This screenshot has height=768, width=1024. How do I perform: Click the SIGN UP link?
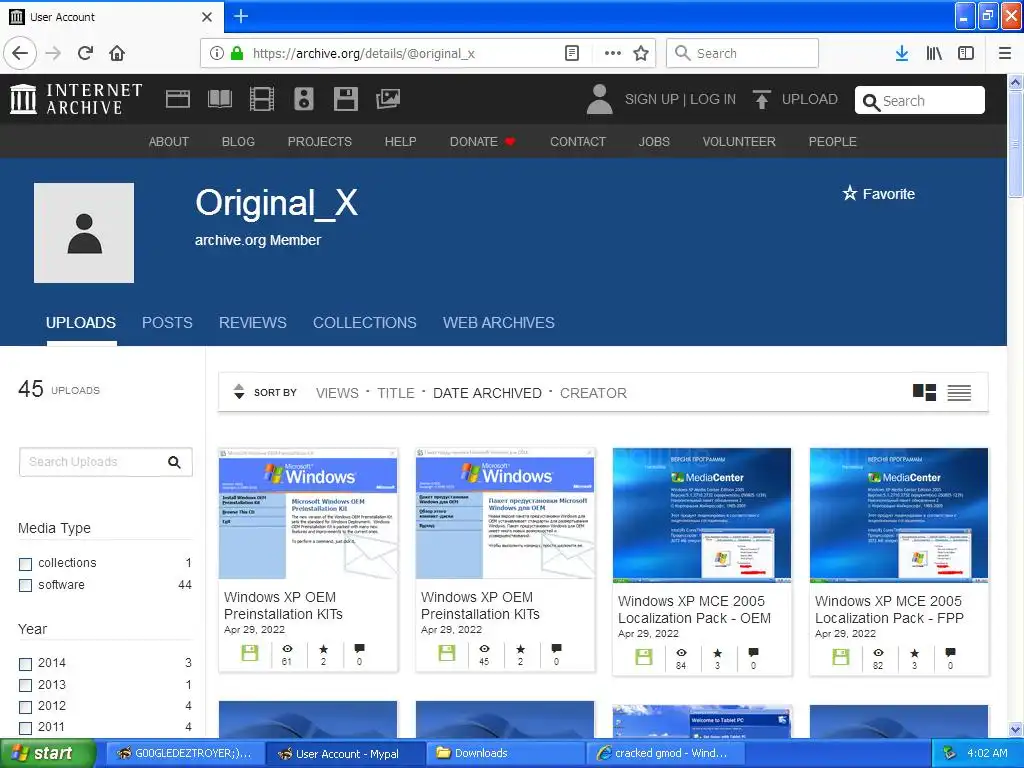[x=652, y=99]
